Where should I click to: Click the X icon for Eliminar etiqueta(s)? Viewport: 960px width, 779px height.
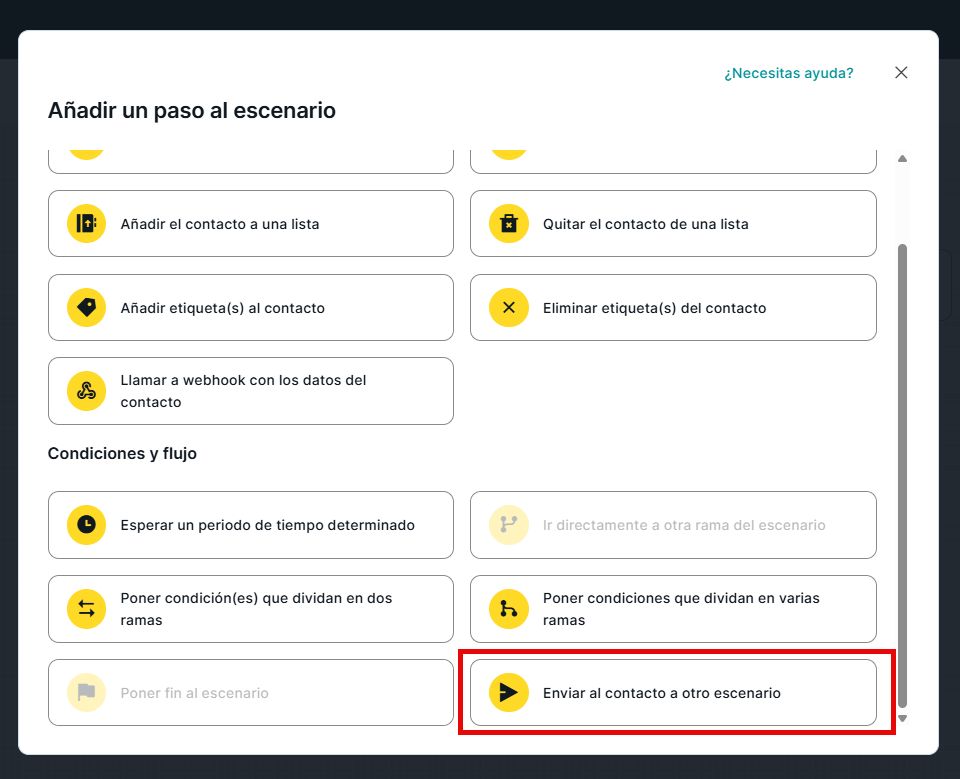pyautogui.click(x=509, y=308)
